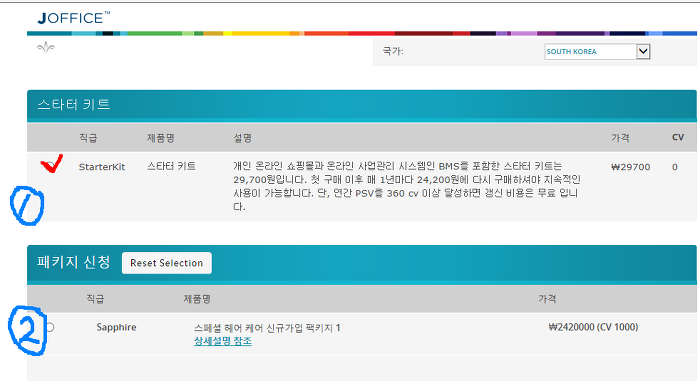Click the small leaf emblem under the logo

point(46,47)
